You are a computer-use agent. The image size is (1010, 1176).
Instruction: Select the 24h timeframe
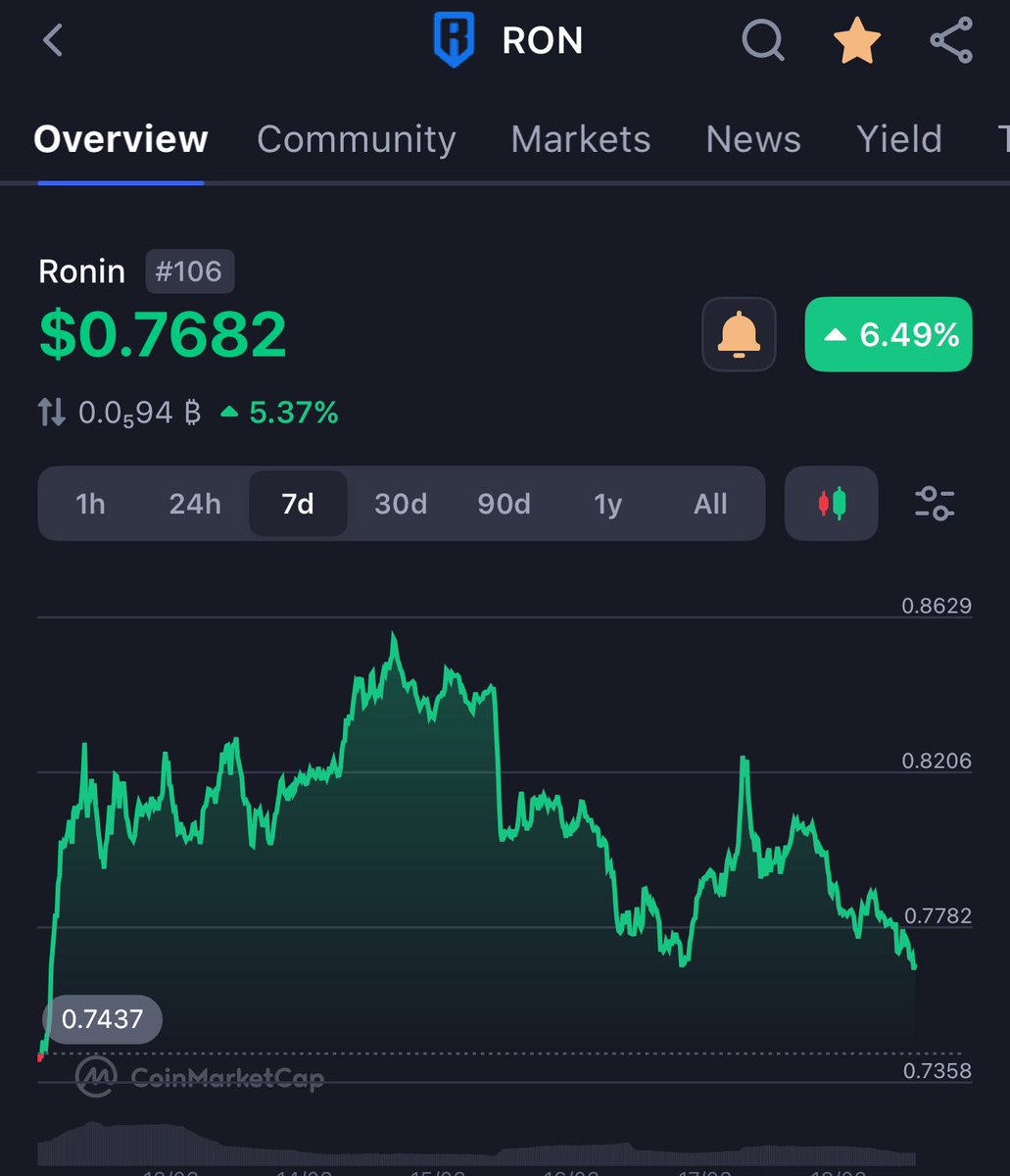[x=195, y=504]
